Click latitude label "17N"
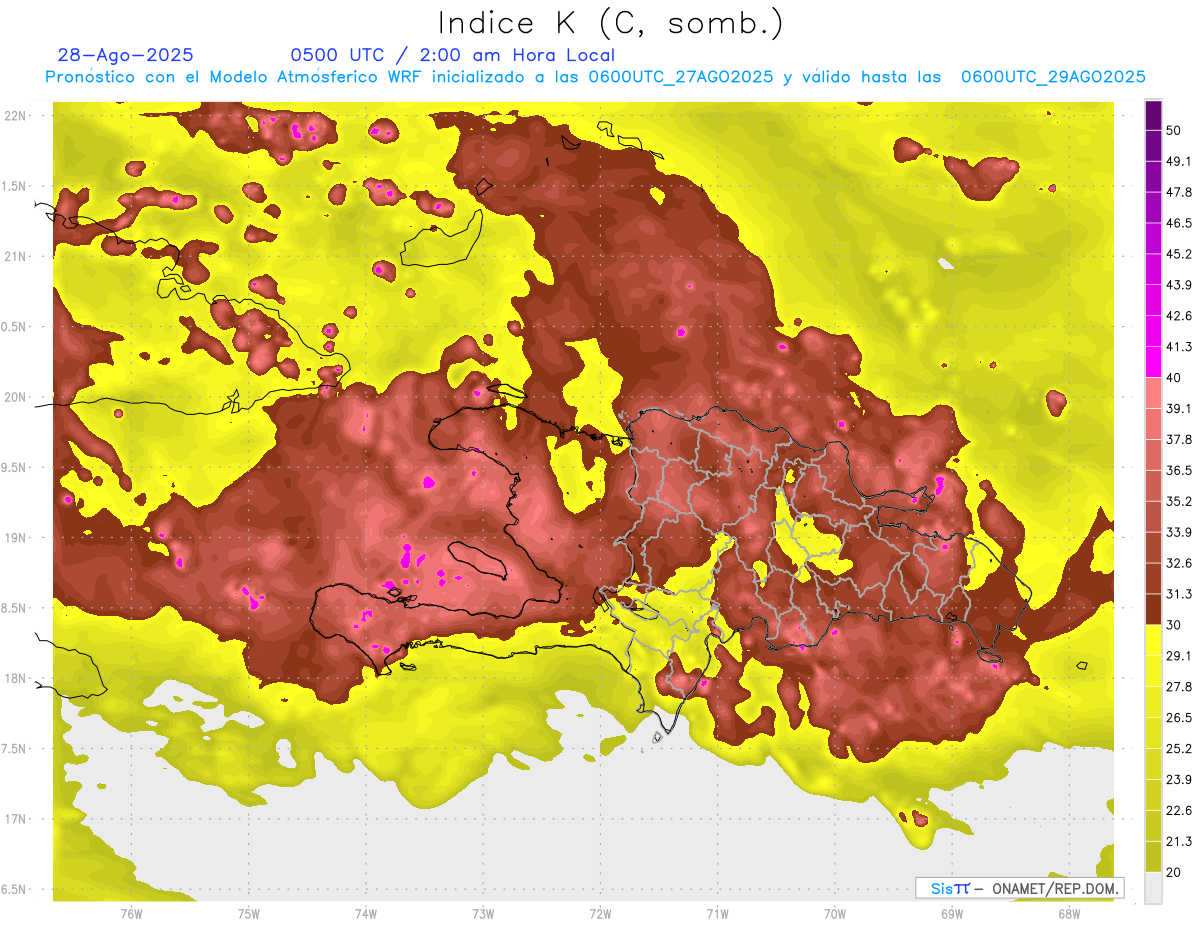Viewport: 1200px width, 927px height. pos(16,819)
